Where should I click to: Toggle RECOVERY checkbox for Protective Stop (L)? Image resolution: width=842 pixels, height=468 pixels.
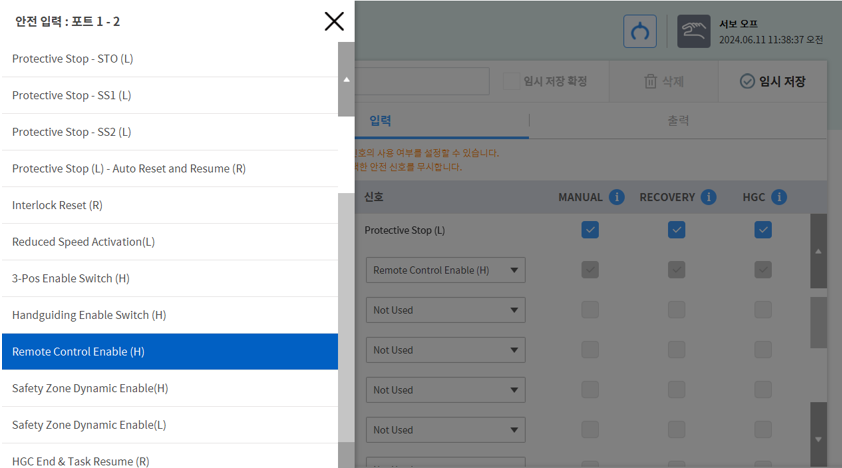[x=677, y=230]
